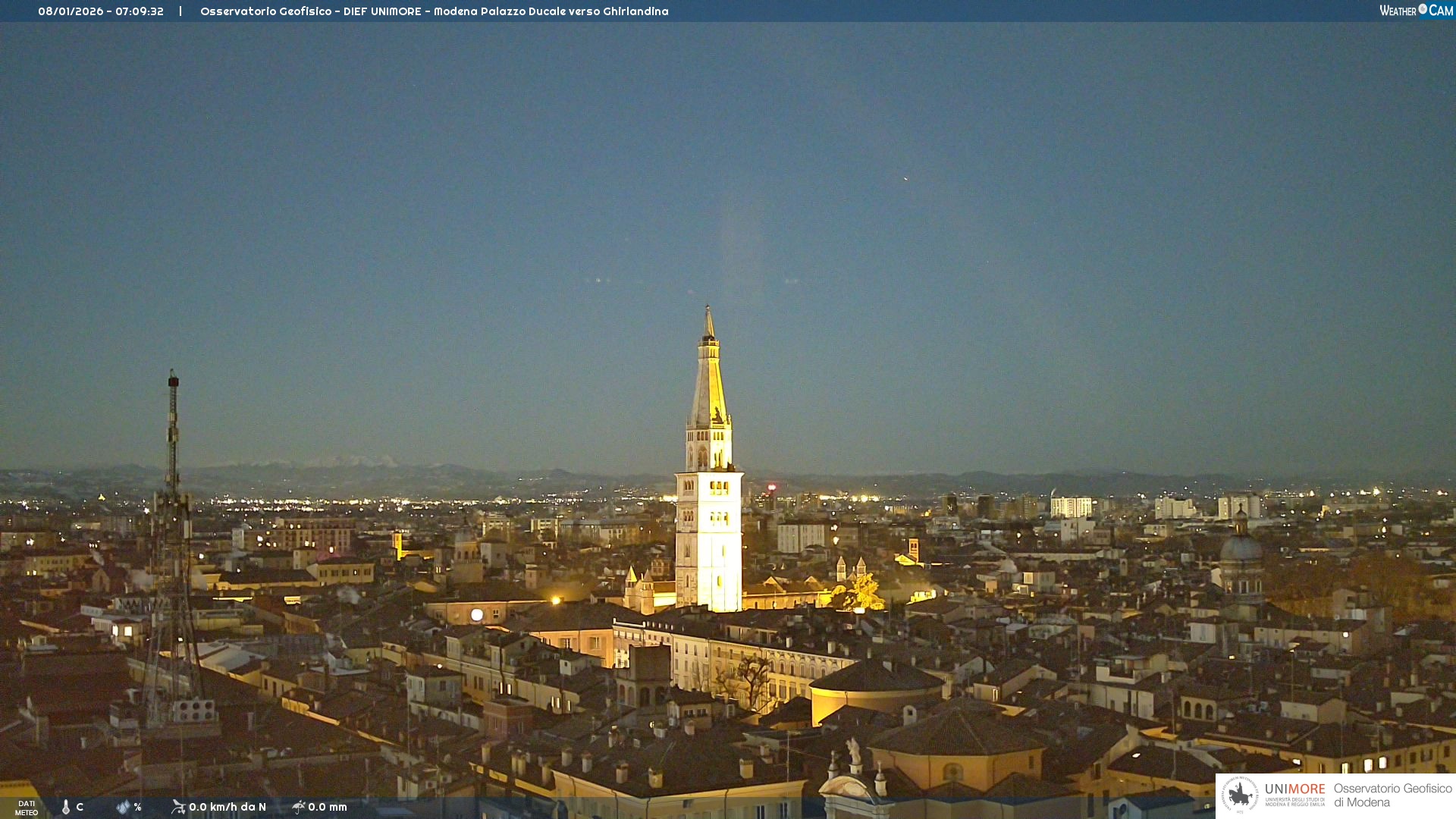Click the thermometer temperature icon
The image size is (1456, 819).
(66, 807)
